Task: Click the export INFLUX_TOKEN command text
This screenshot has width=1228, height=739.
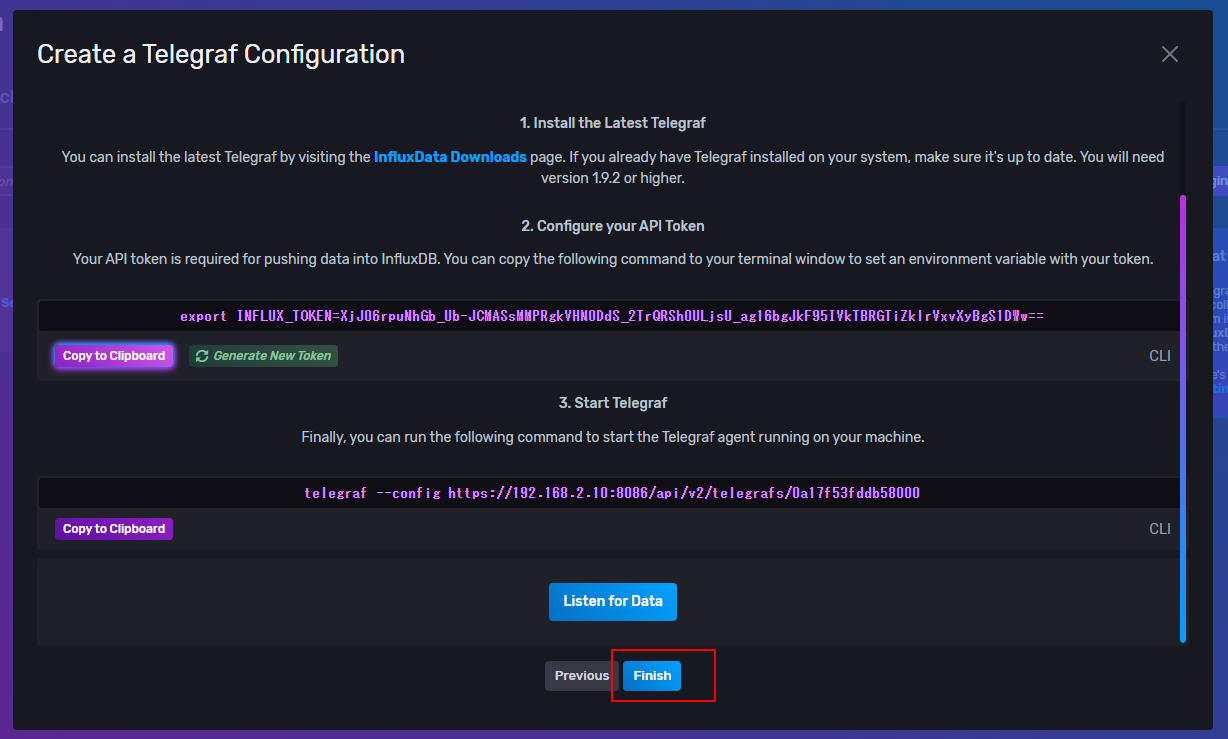Action: [x=612, y=316]
